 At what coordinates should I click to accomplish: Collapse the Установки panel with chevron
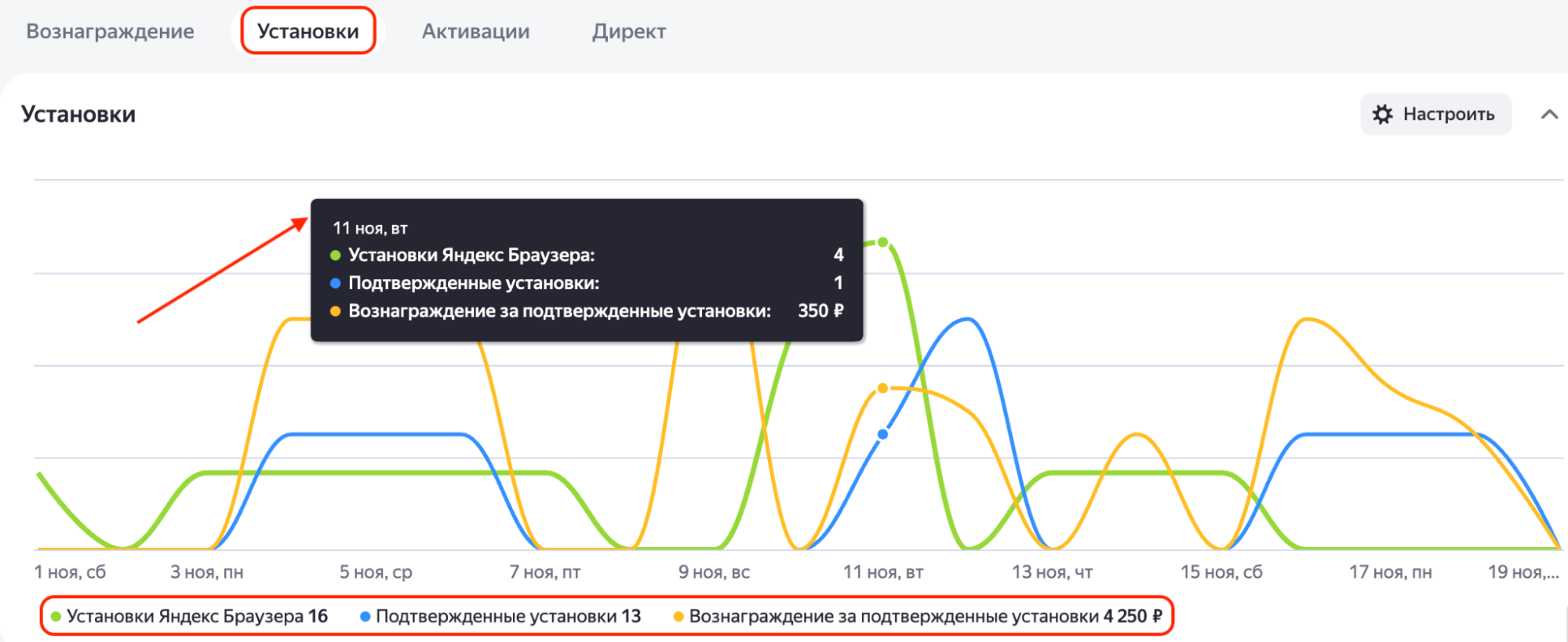[1549, 114]
